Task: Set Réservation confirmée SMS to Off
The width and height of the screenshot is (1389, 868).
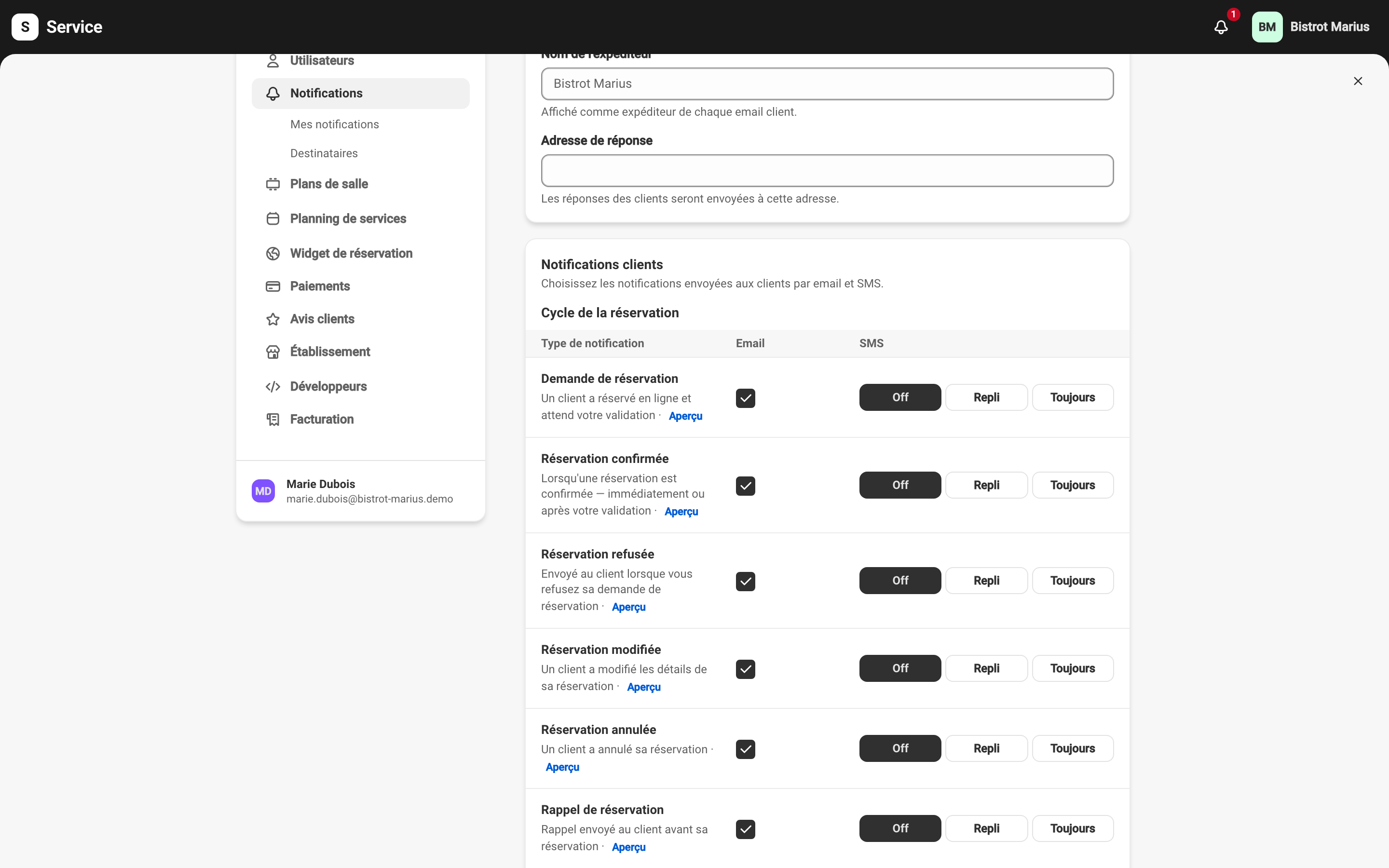Action: tap(900, 485)
